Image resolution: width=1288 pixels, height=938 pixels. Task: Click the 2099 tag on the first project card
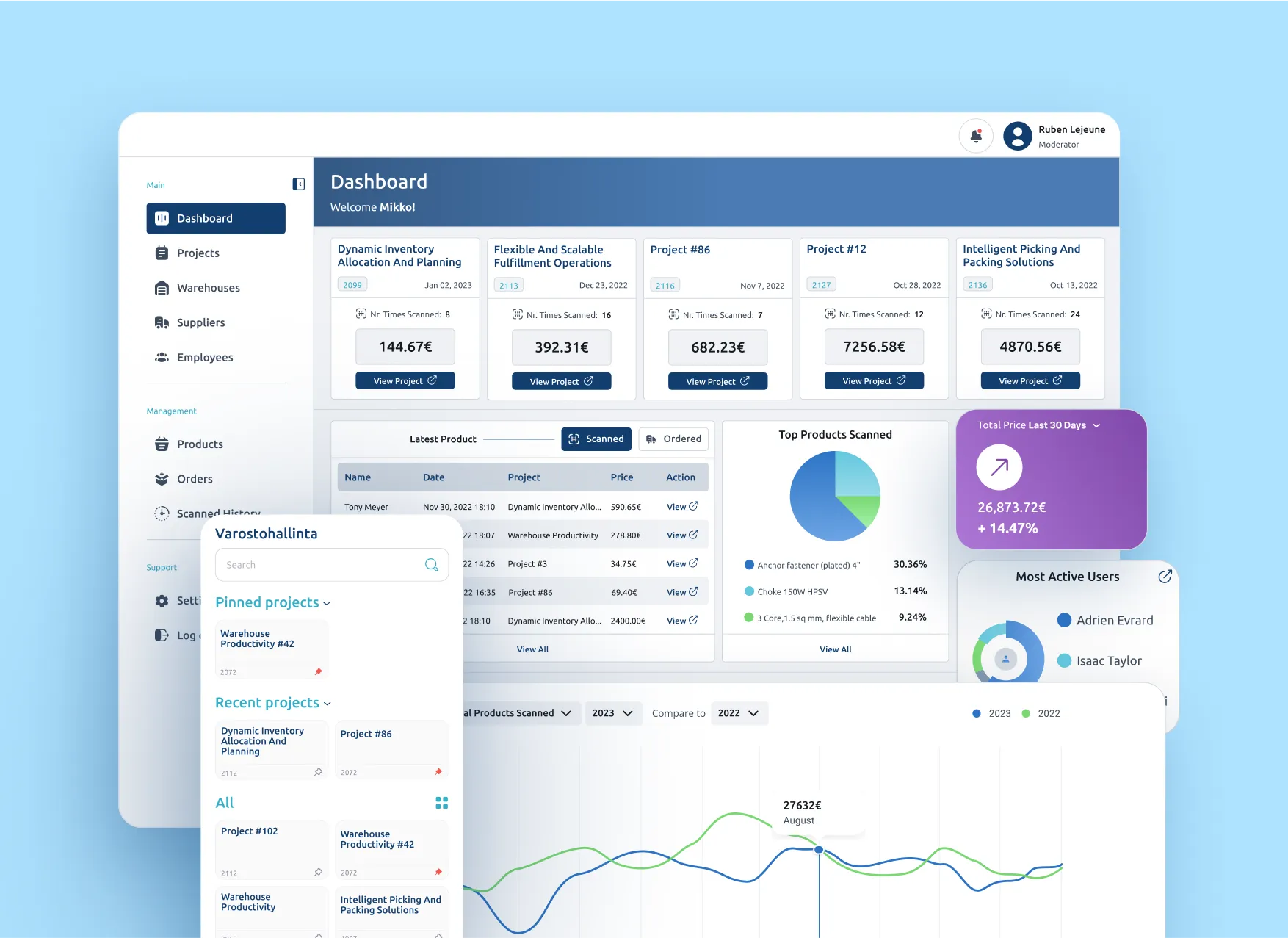(352, 285)
